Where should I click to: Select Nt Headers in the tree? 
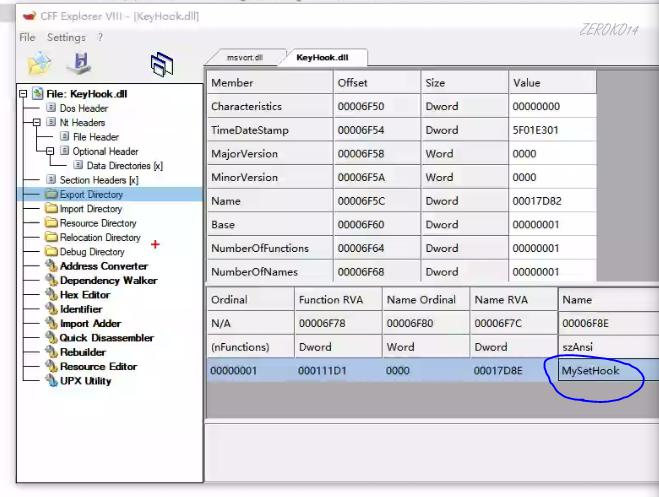(82, 123)
